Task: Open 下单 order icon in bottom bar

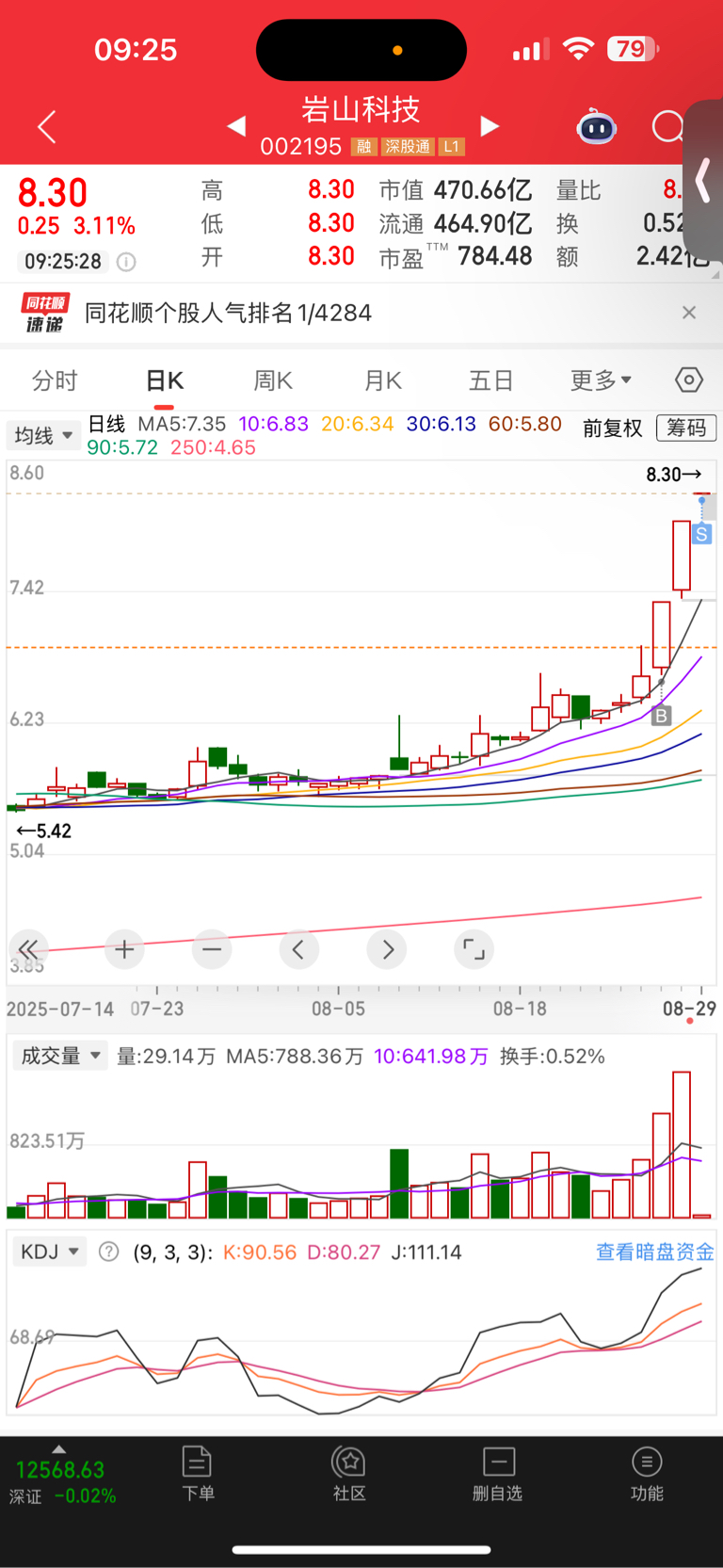Action: (x=198, y=1474)
